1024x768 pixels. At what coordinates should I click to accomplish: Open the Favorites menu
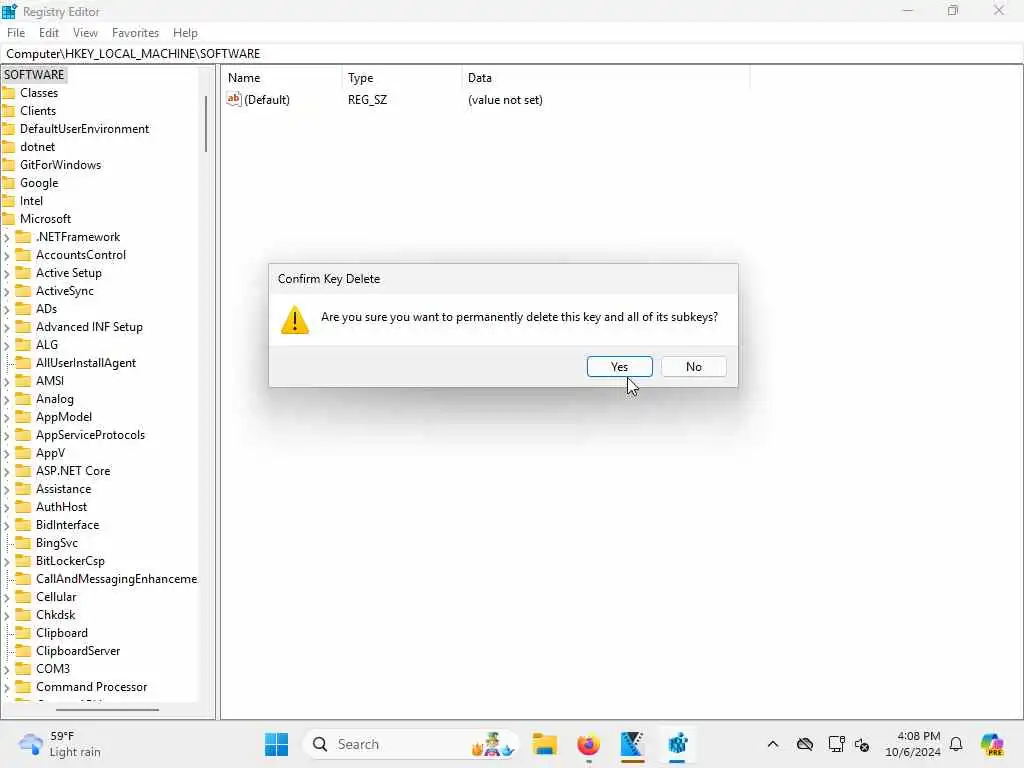(x=135, y=33)
